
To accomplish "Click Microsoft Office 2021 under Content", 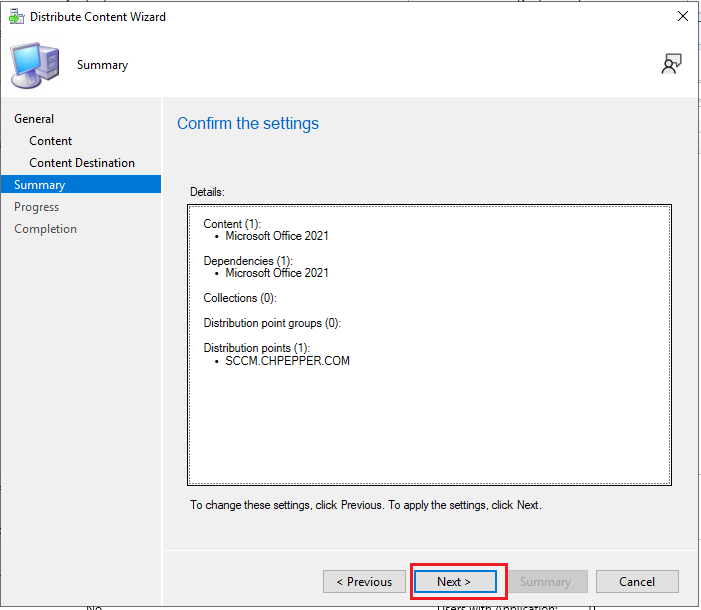I will pos(277,236).
